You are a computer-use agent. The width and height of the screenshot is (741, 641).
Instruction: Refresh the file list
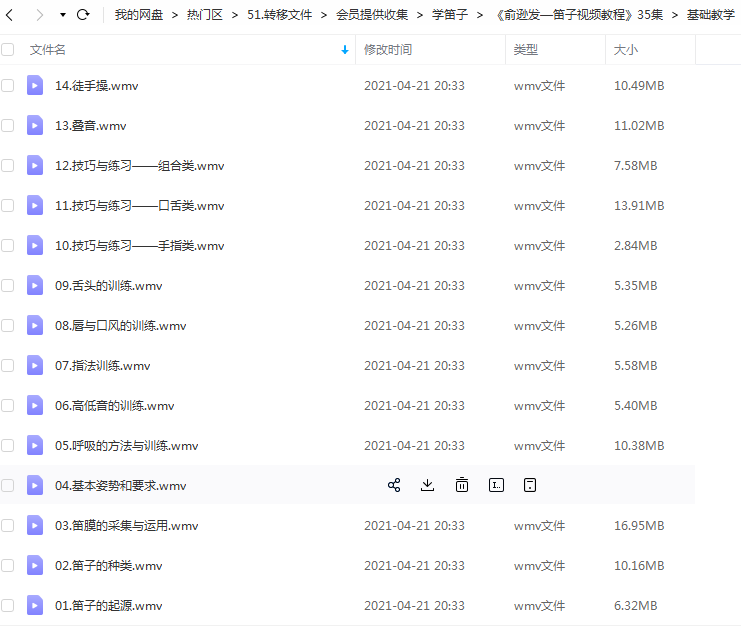pos(83,15)
